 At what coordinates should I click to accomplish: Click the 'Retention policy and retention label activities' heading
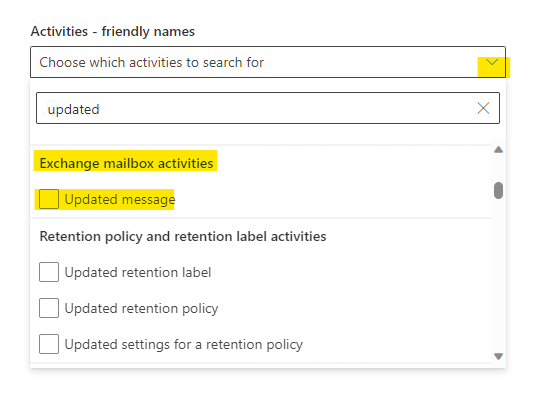click(x=183, y=236)
